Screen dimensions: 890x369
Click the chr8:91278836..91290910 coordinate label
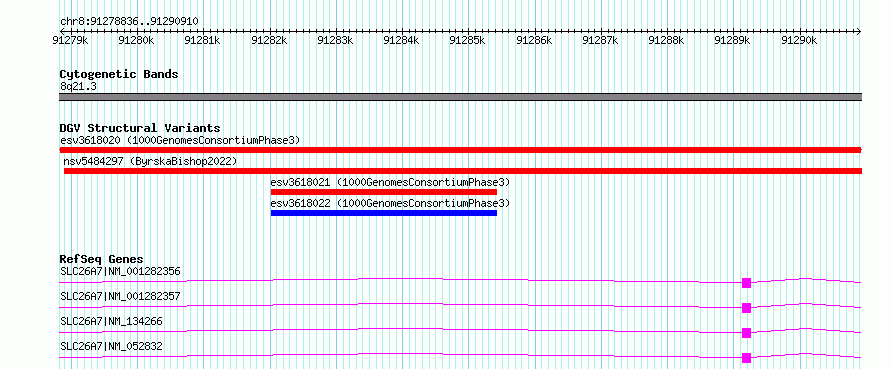[129, 22]
